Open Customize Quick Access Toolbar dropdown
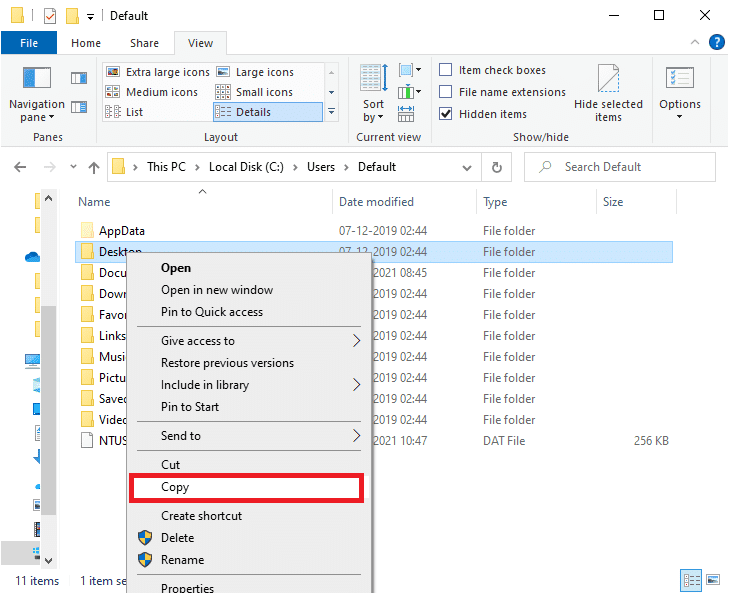This screenshot has width=729, height=593. tap(90, 17)
